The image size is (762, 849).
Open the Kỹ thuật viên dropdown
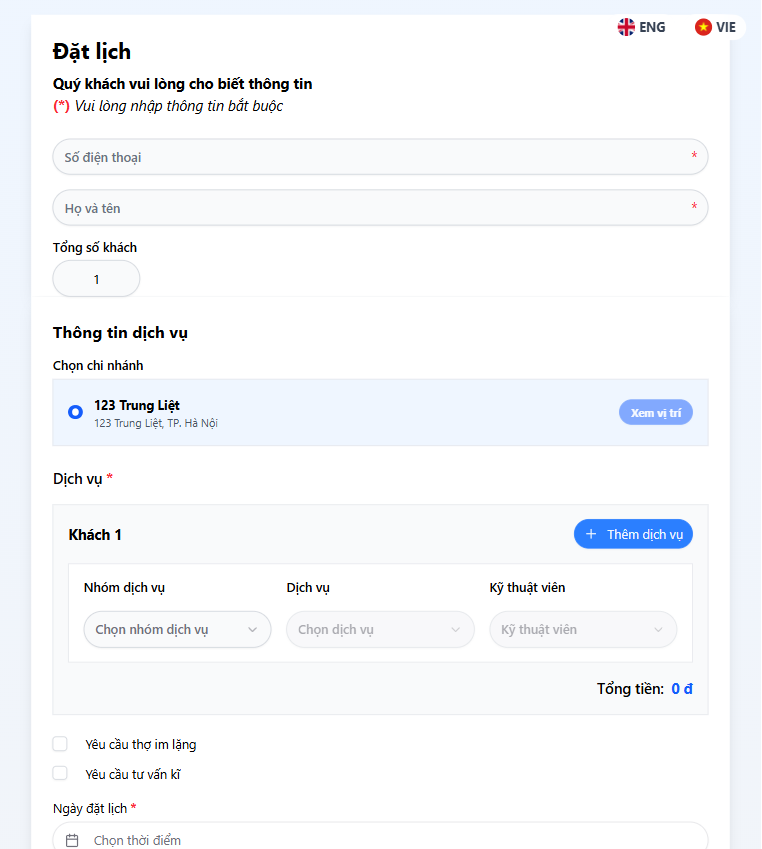[x=583, y=630]
